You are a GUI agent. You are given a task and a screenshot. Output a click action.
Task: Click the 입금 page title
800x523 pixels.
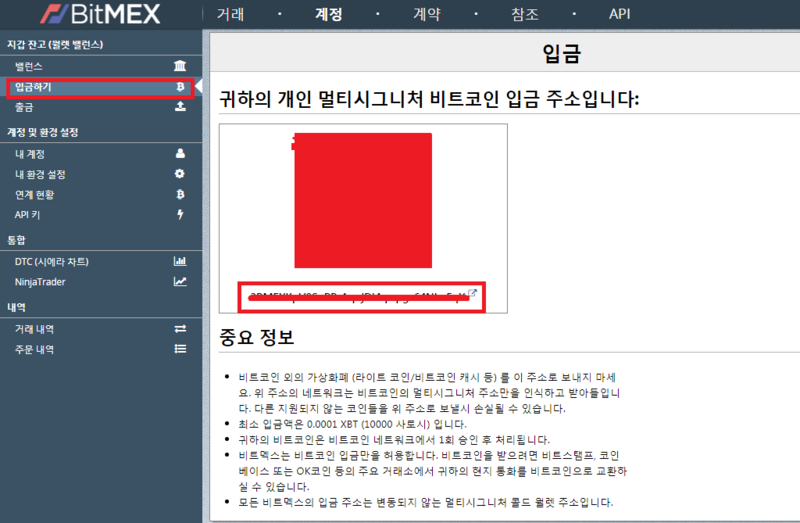click(561, 54)
